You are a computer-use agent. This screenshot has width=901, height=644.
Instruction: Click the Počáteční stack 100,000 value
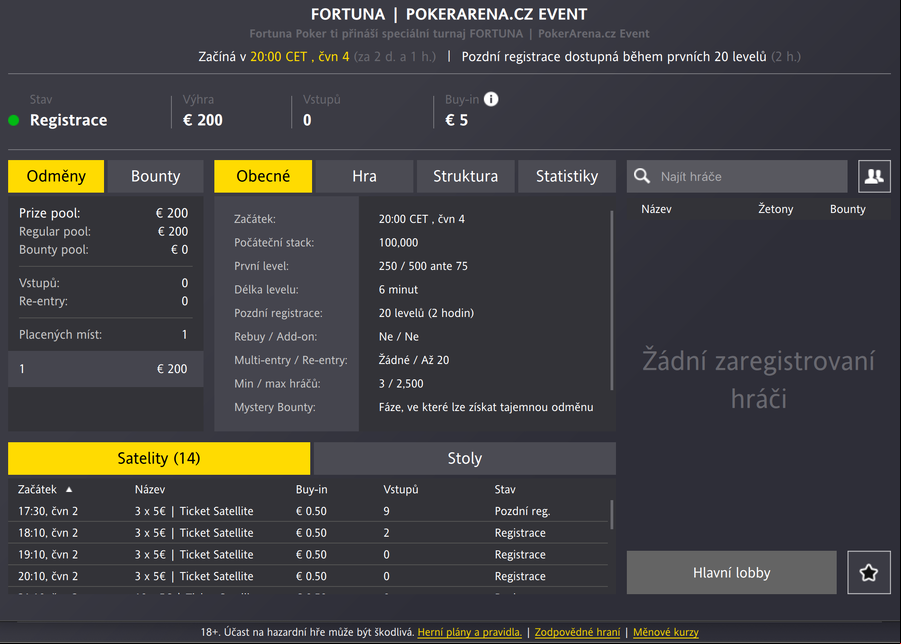[x=398, y=242]
